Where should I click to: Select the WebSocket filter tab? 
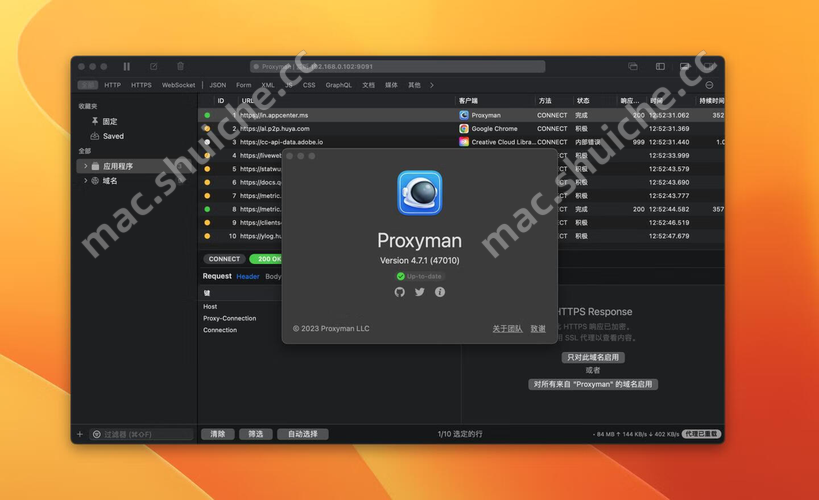(178, 85)
